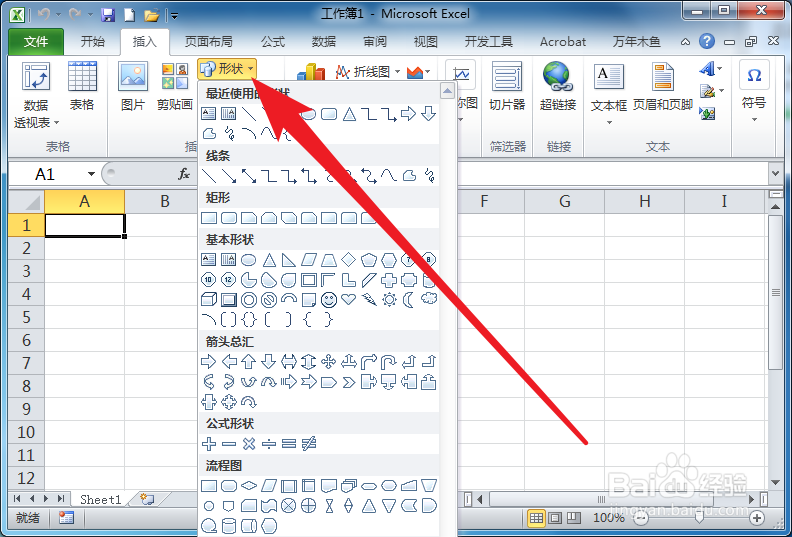Select the Flowchart Decision diamond

click(x=249, y=485)
